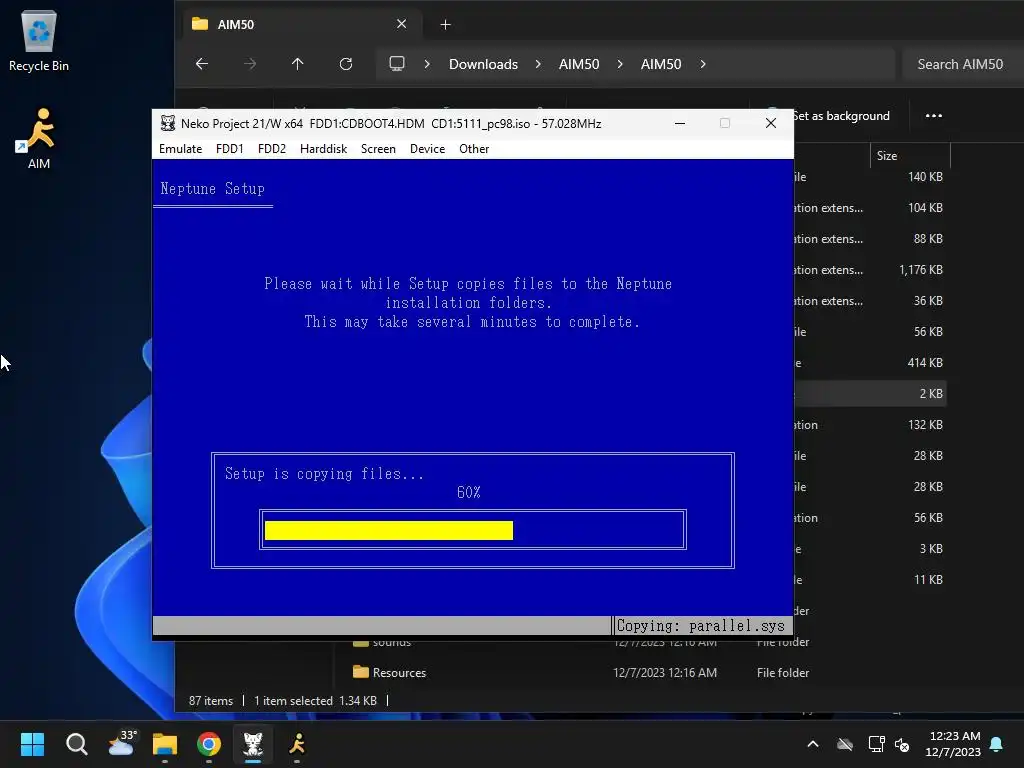This screenshot has width=1024, height=768.
Task: Open the Device menu
Action: click(427, 149)
